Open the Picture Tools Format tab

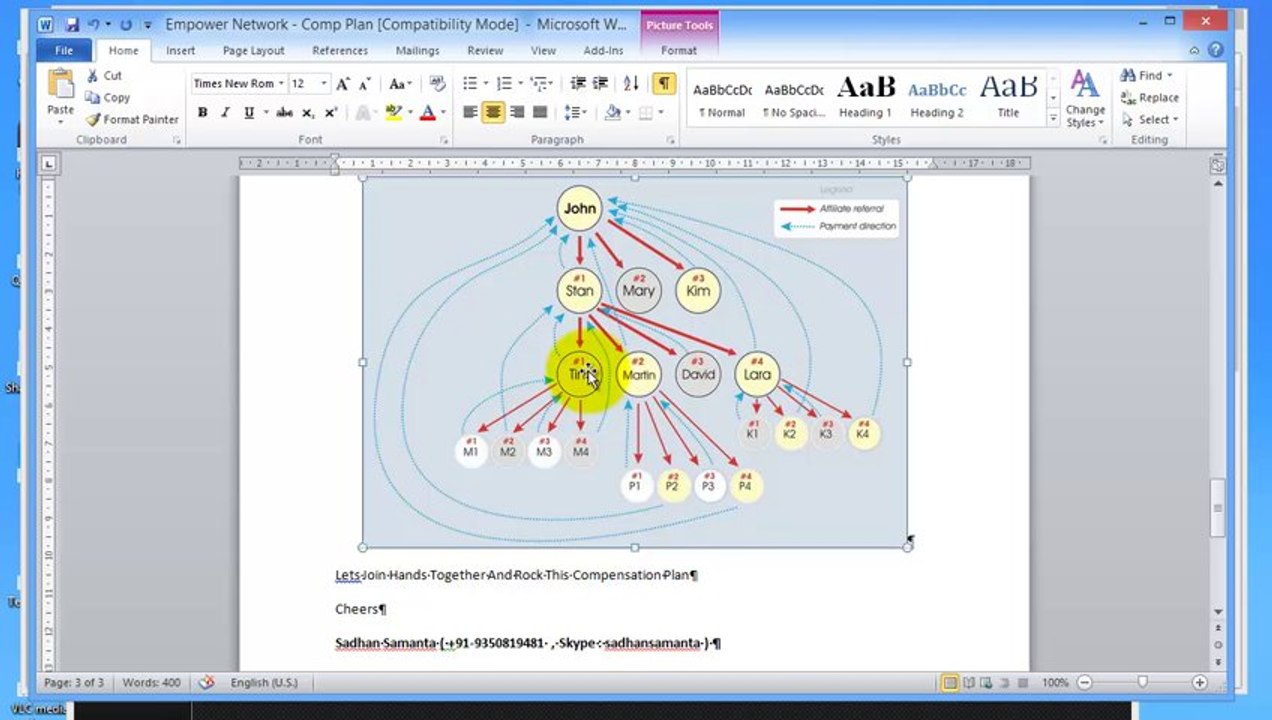pos(678,50)
